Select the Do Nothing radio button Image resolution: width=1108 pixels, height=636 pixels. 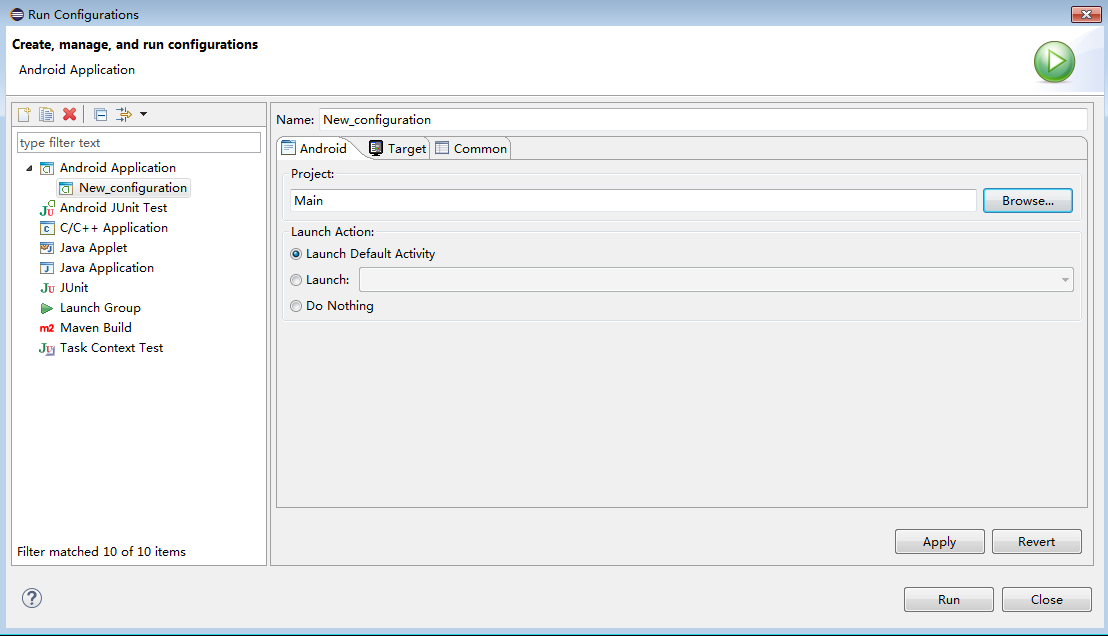point(296,306)
